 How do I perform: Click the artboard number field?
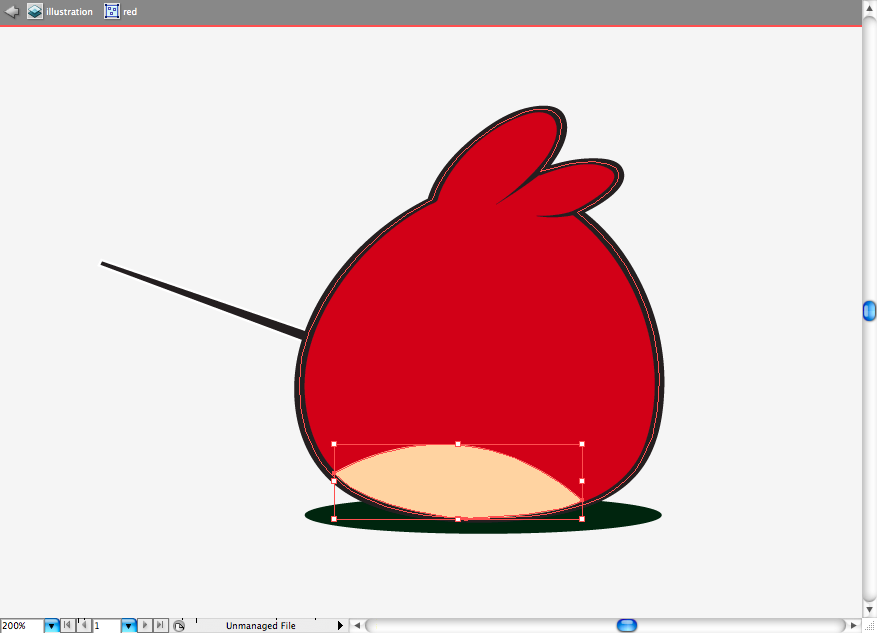point(106,626)
